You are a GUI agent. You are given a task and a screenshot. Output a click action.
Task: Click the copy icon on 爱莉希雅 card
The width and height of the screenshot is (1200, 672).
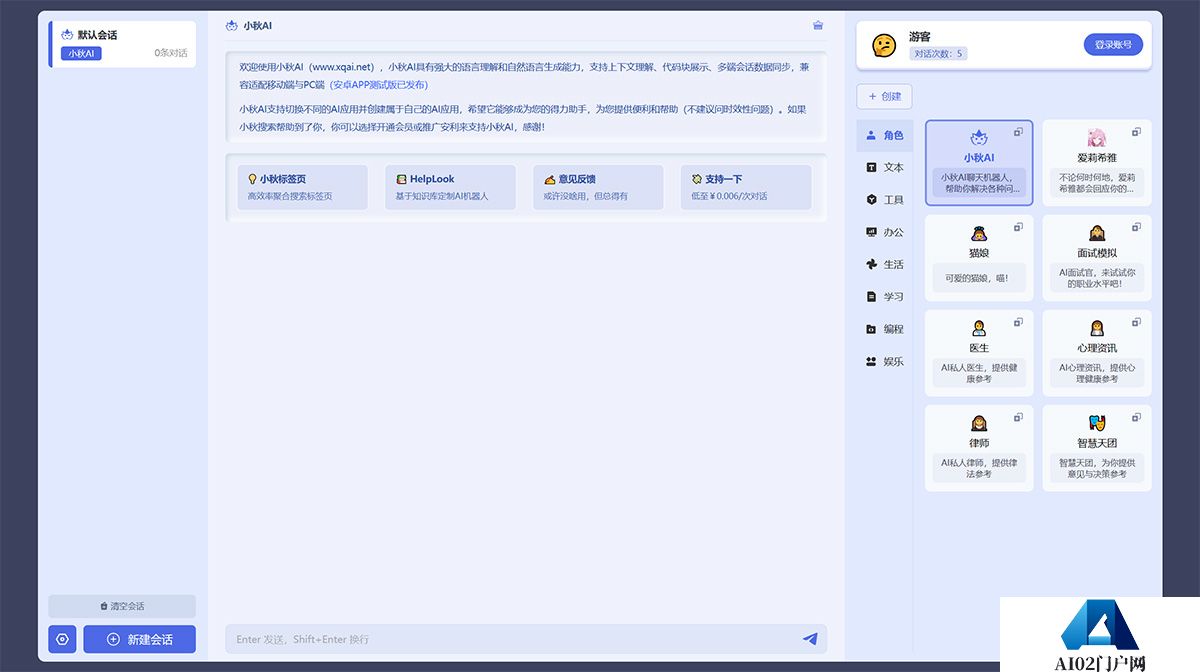(x=1136, y=132)
